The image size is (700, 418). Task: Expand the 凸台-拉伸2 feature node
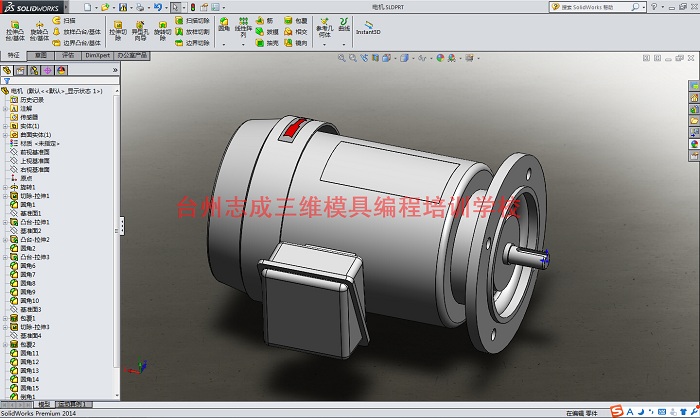click(5, 239)
